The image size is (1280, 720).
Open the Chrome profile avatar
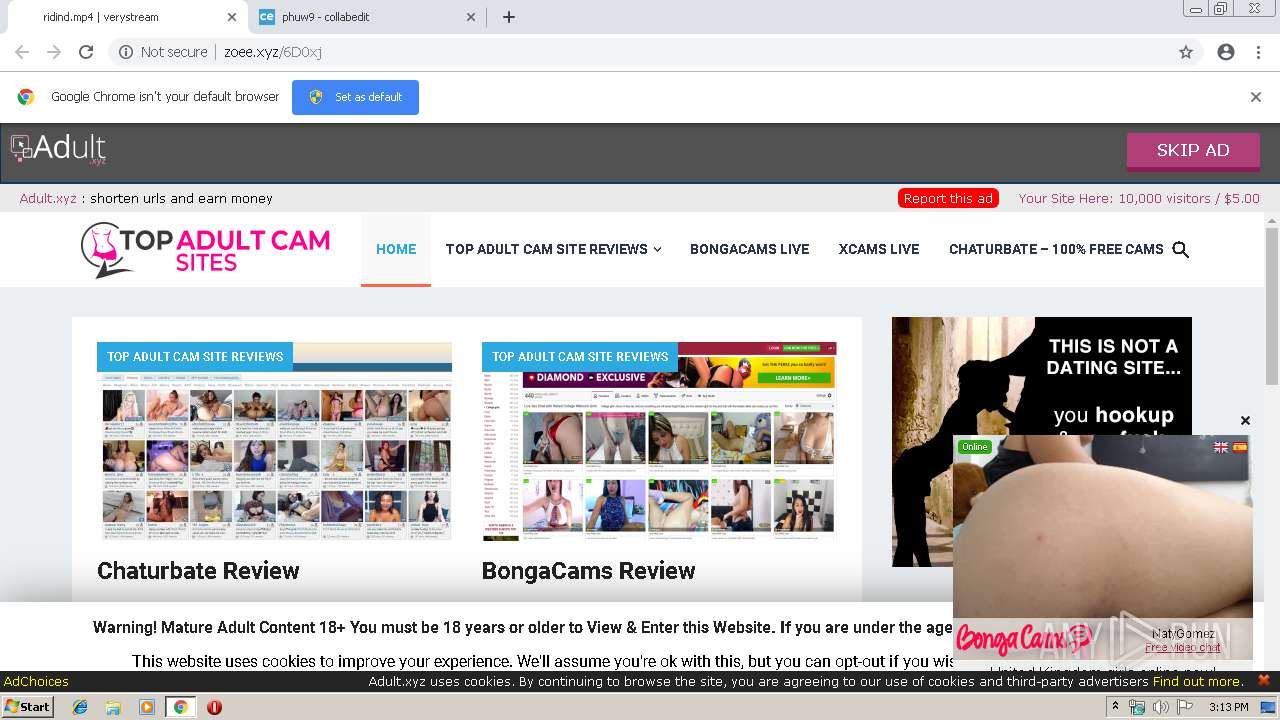point(1226,52)
